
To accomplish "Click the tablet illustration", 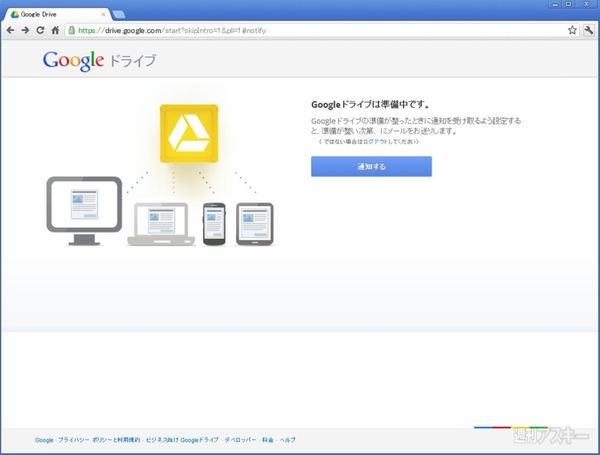I will pos(254,224).
